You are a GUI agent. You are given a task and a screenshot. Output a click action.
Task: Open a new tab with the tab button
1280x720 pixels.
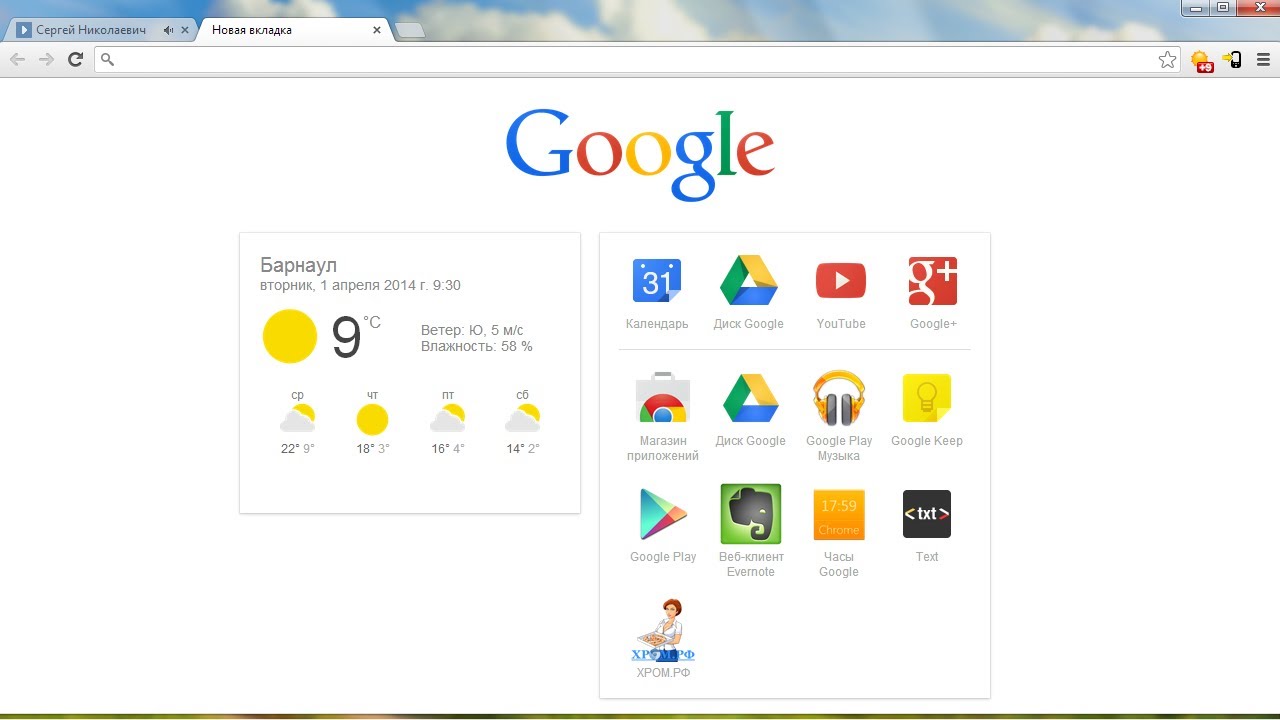click(x=410, y=31)
